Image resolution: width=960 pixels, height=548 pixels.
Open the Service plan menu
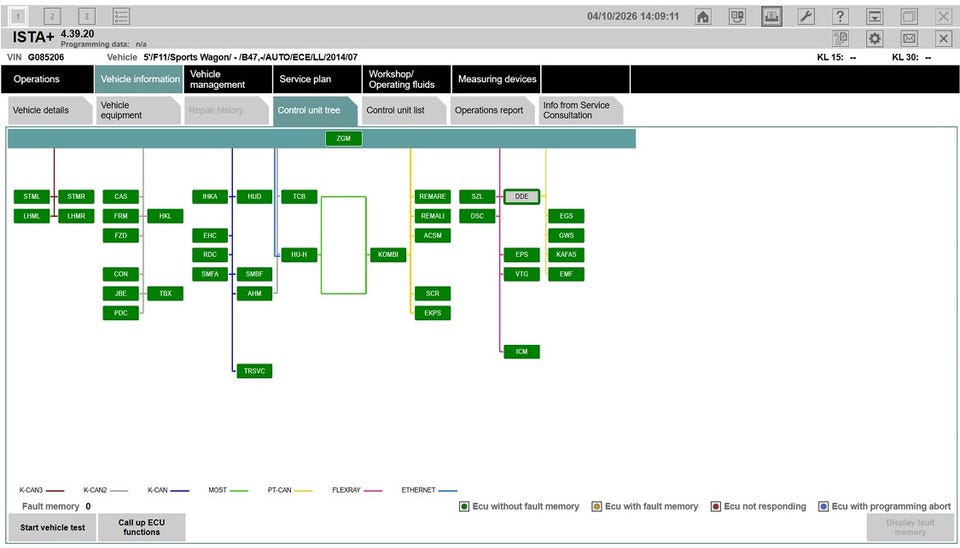click(x=317, y=79)
